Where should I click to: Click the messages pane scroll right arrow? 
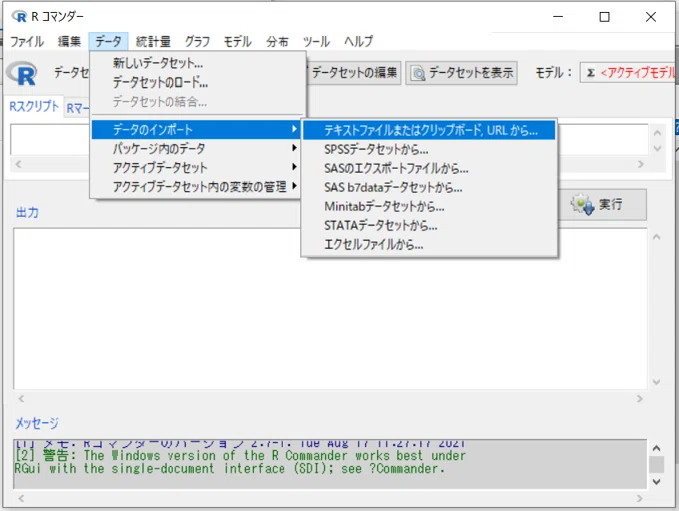pos(640,498)
